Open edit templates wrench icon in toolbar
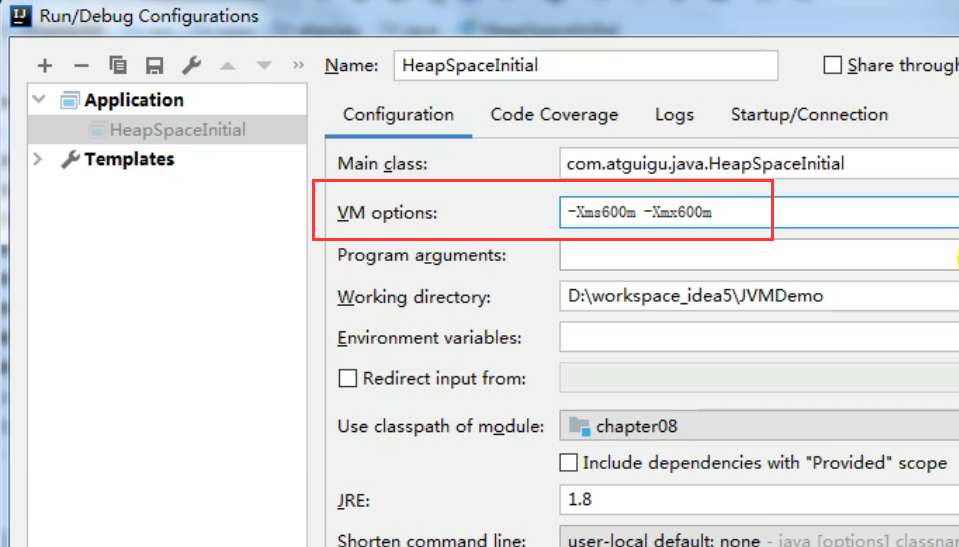 pos(191,65)
